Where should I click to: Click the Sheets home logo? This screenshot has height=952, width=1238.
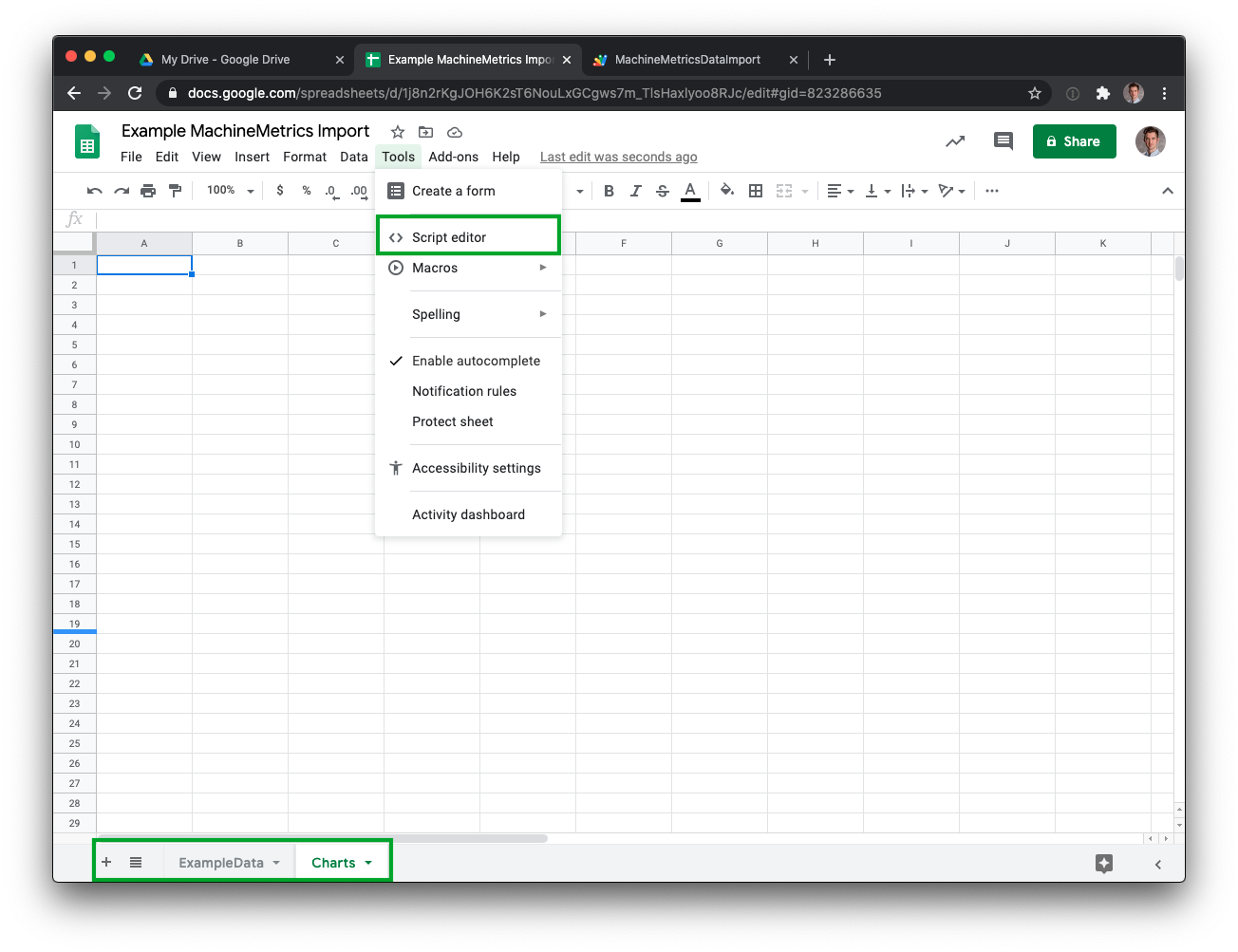[x=87, y=142]
